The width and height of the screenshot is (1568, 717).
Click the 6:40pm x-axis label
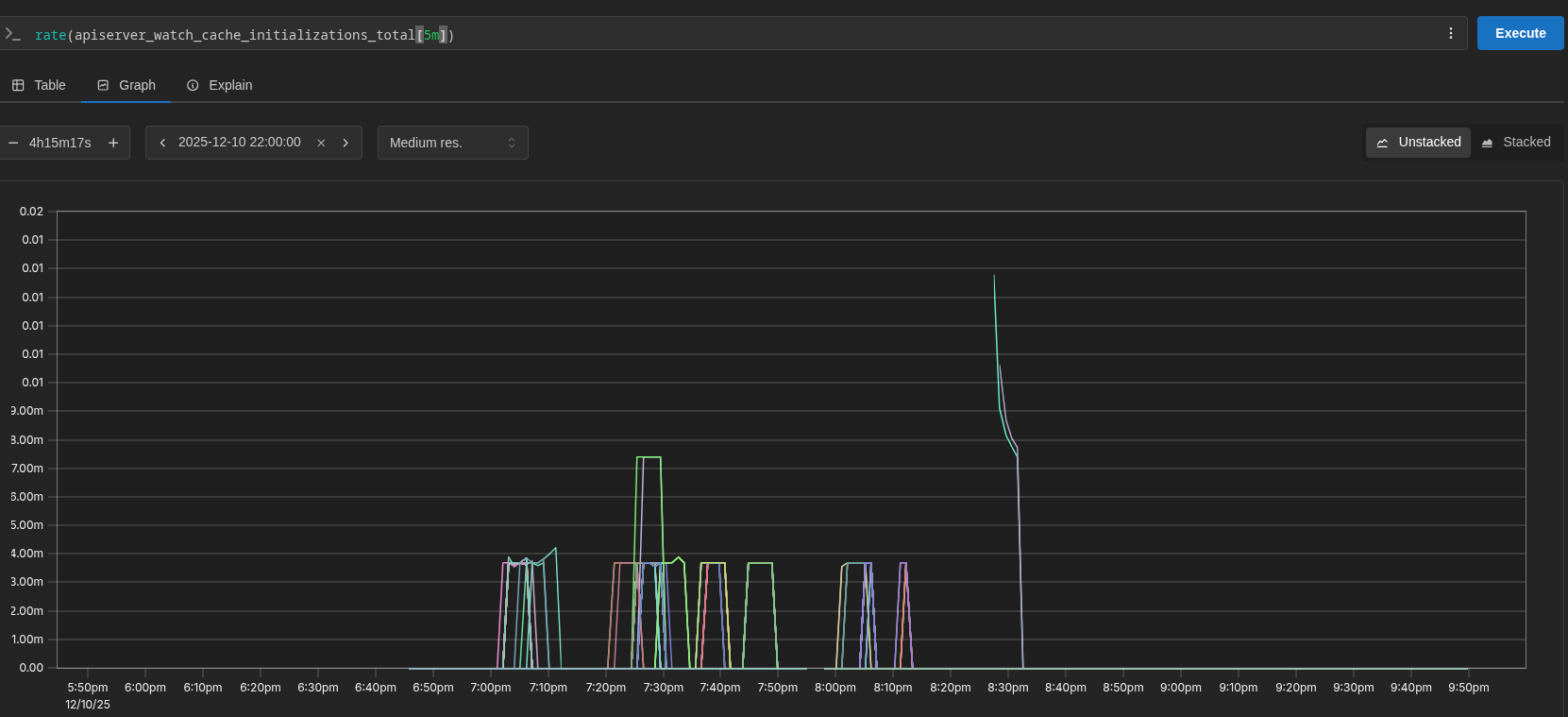376,688
